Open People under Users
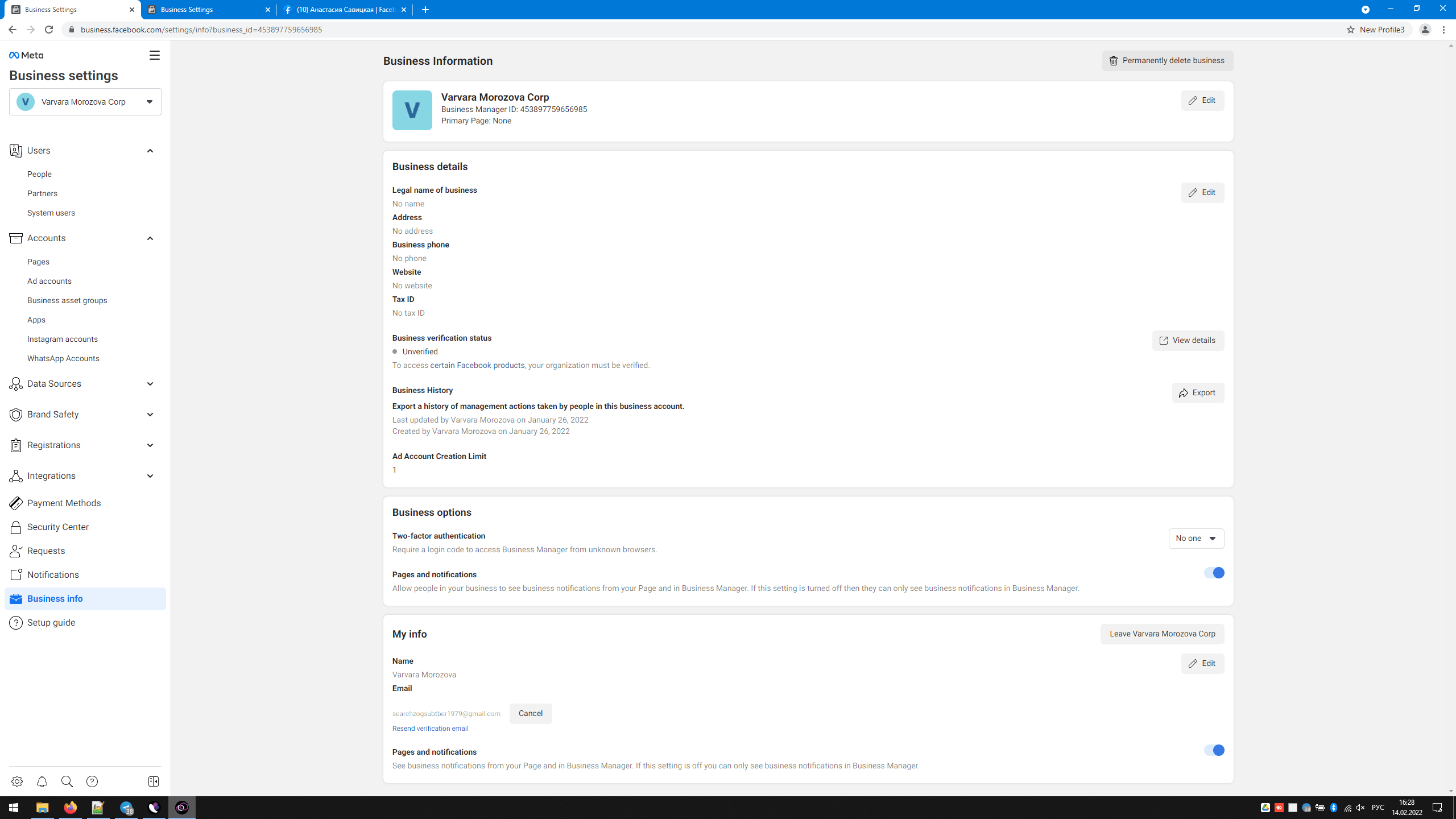The image size is (1456, 819). [39, 174]
